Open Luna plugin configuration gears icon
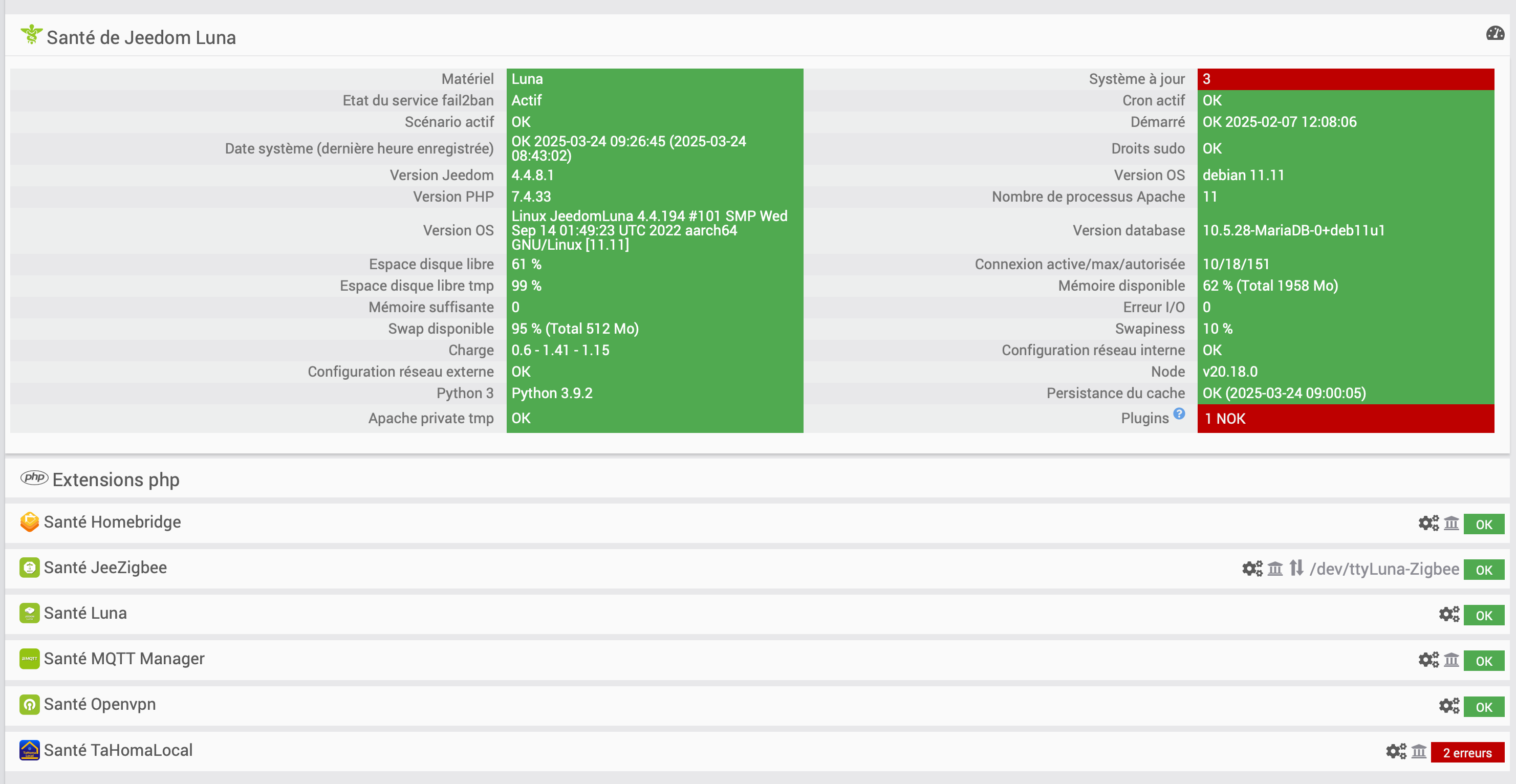 [1449, 615]
